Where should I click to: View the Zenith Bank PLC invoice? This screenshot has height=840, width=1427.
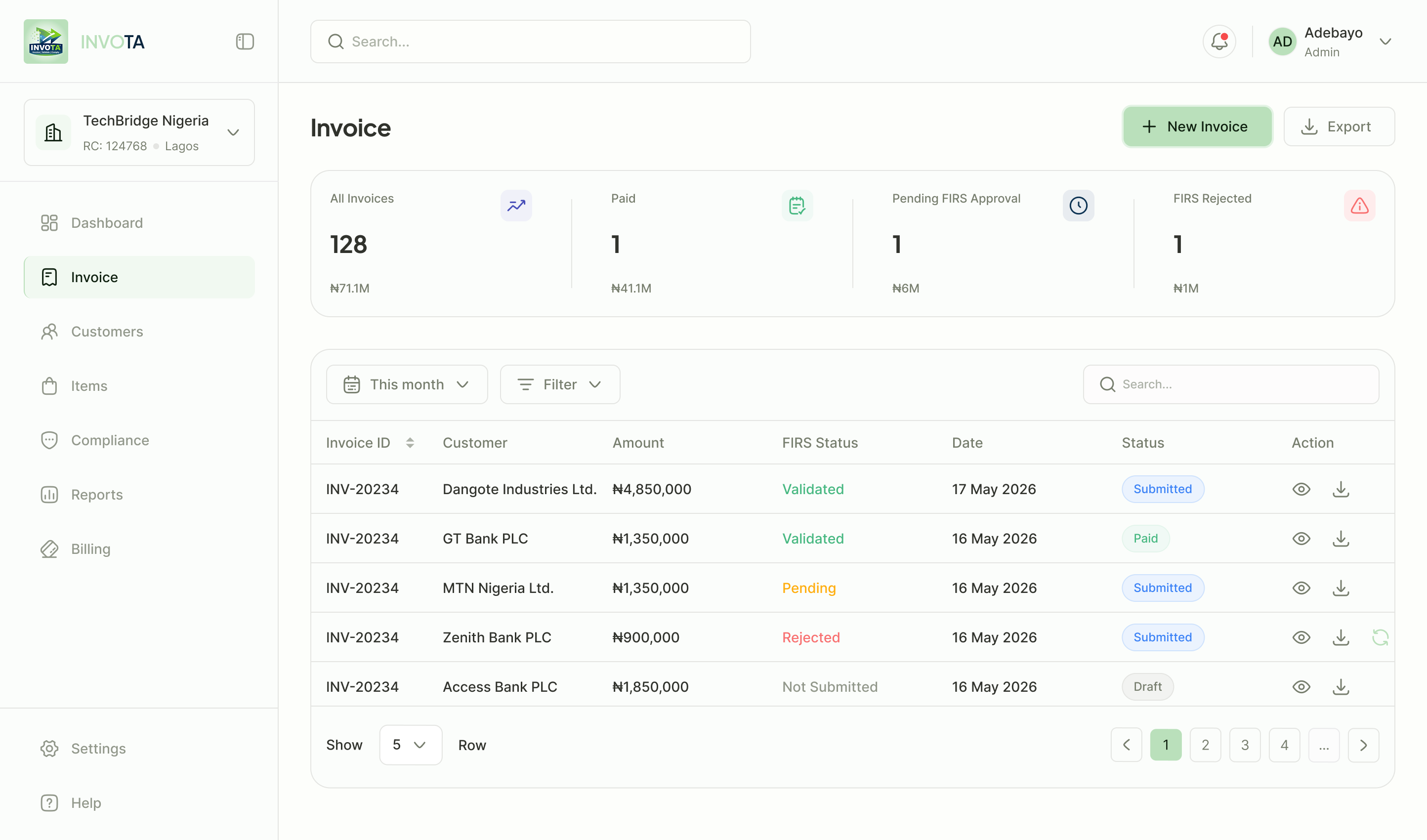1301,637
